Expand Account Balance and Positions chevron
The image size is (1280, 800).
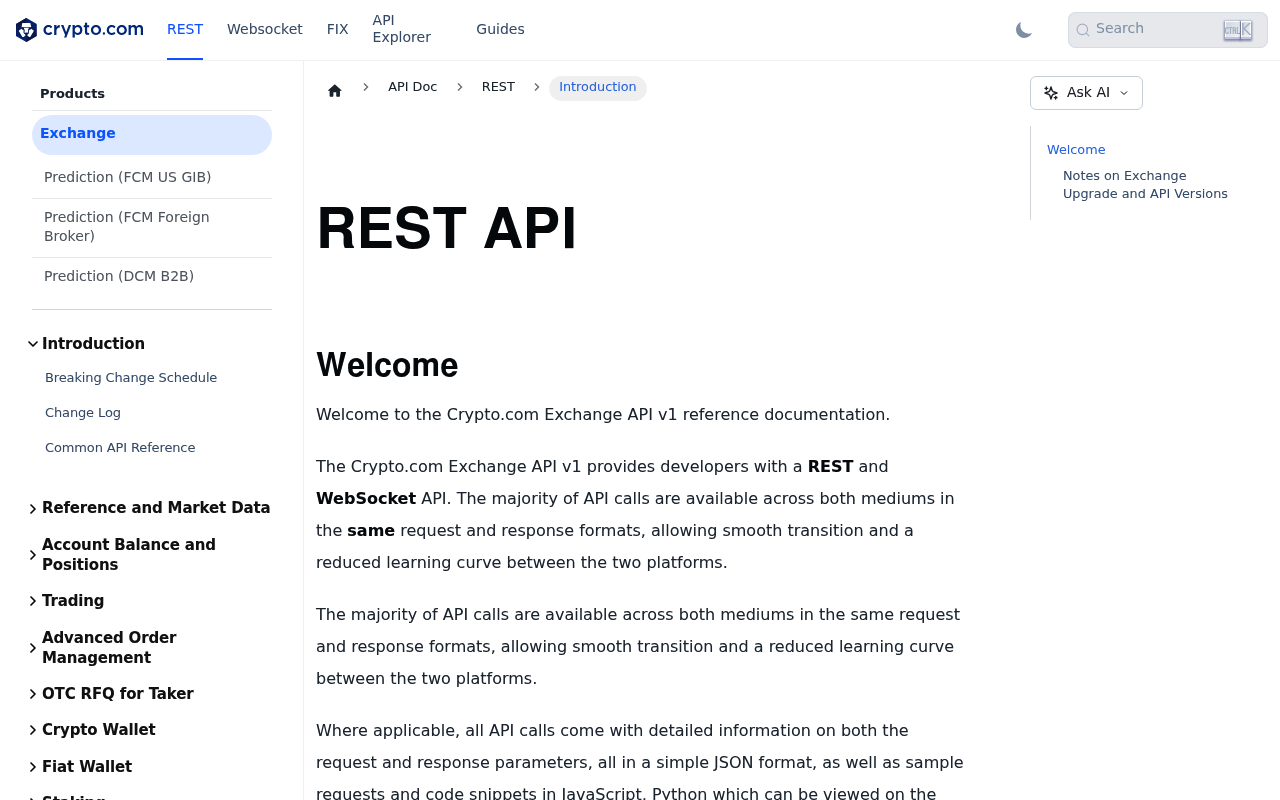33,555
